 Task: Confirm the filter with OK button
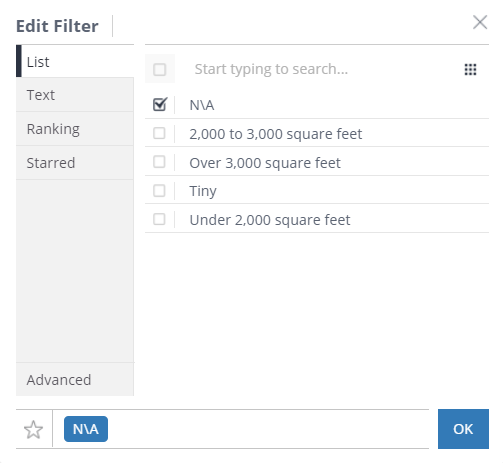[463, 429]
